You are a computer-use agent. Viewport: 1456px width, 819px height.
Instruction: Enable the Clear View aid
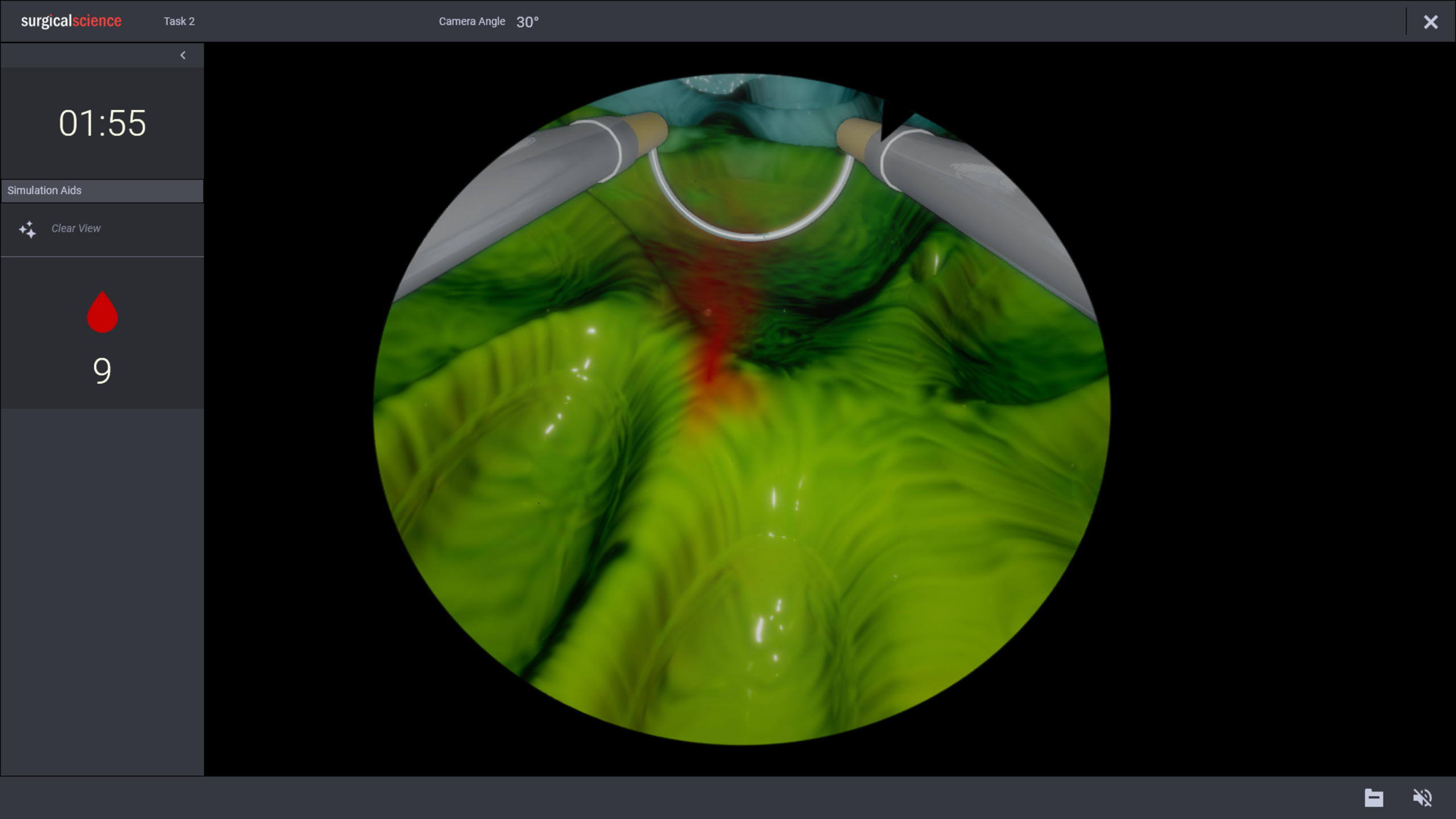[x=76, y=229]
